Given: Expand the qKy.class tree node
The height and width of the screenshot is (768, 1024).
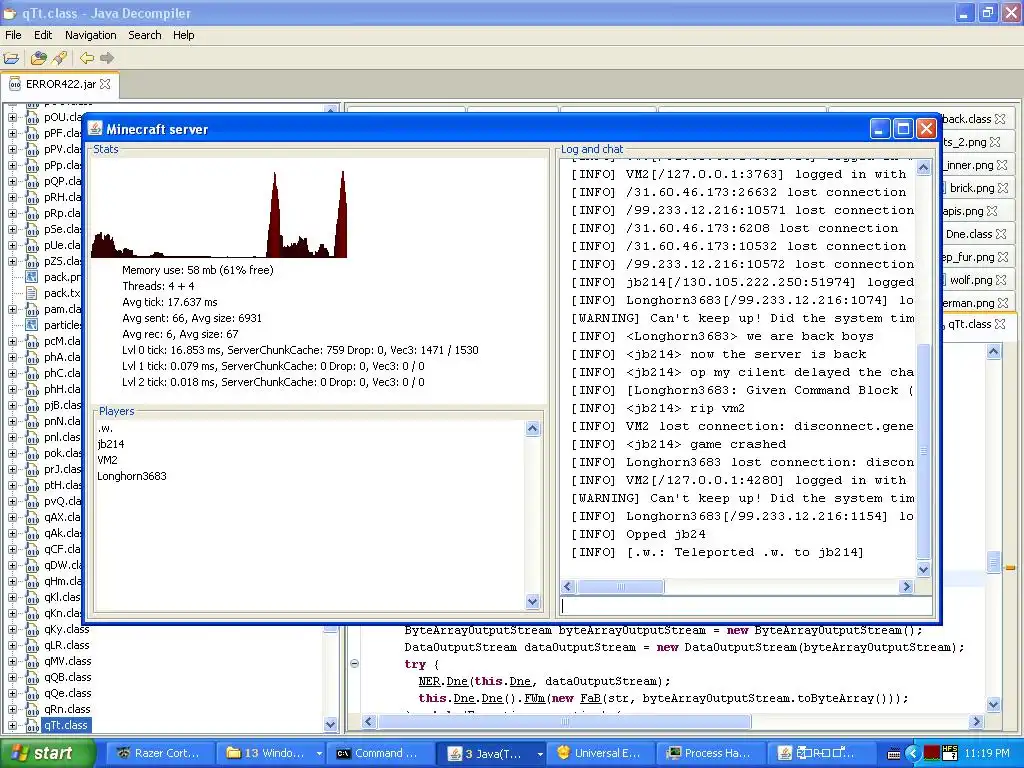Looking at the screenshot, I should (12, 630).
